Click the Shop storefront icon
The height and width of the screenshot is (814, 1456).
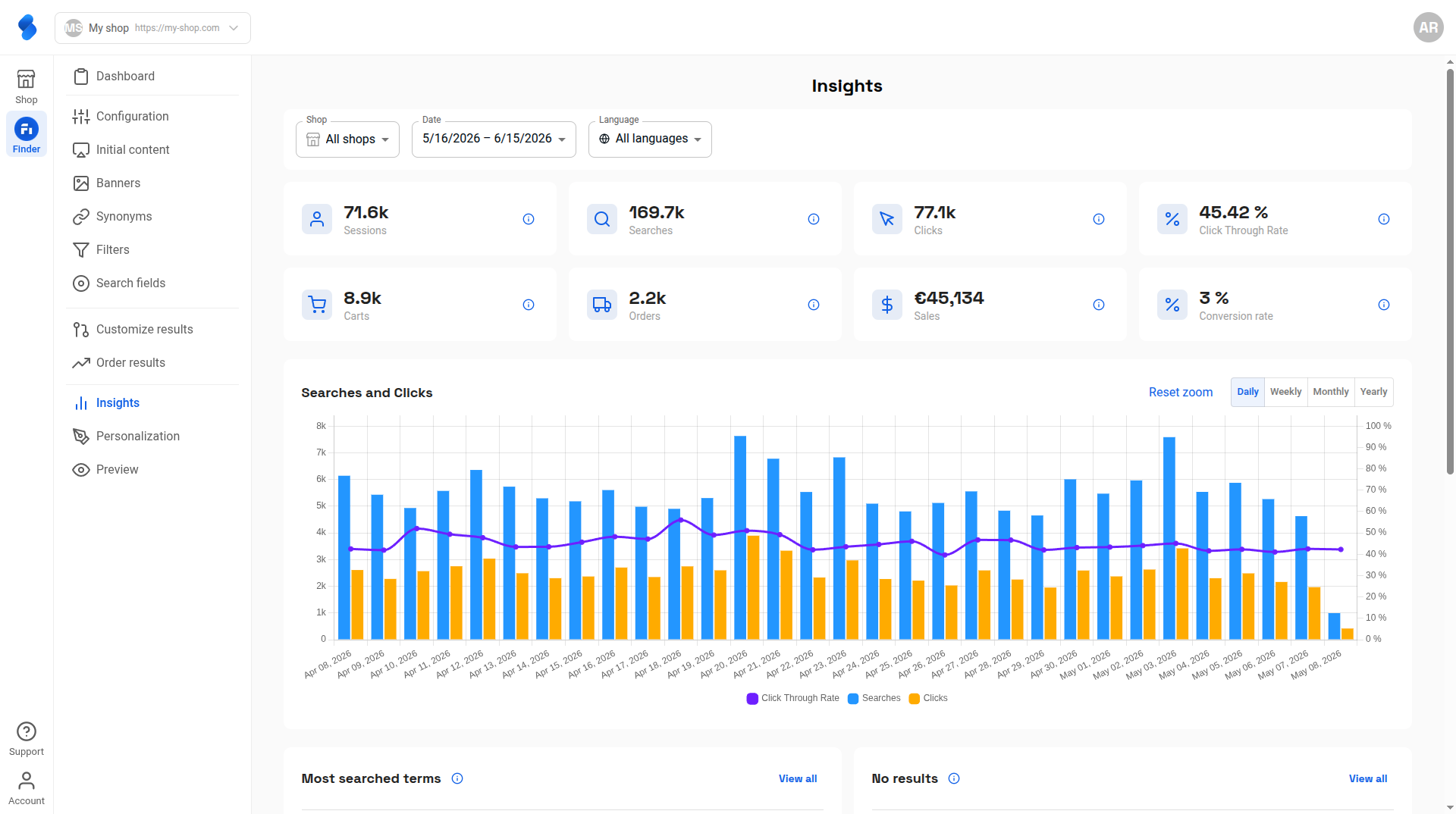click(x=27, y=79)
